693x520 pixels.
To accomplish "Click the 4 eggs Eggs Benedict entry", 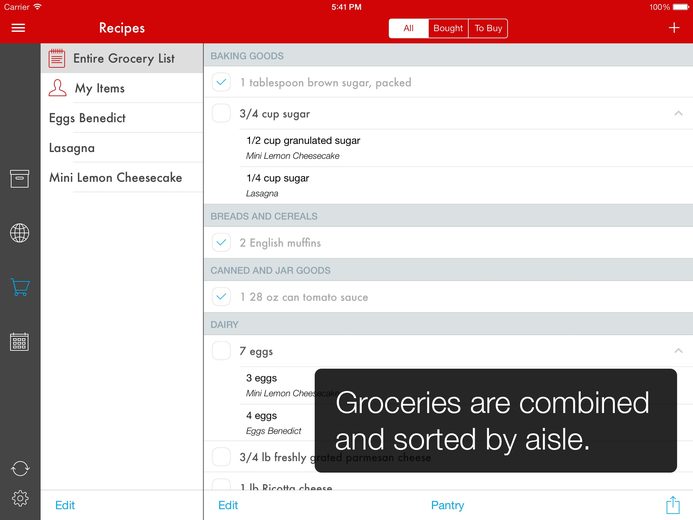I will [466, 422].
